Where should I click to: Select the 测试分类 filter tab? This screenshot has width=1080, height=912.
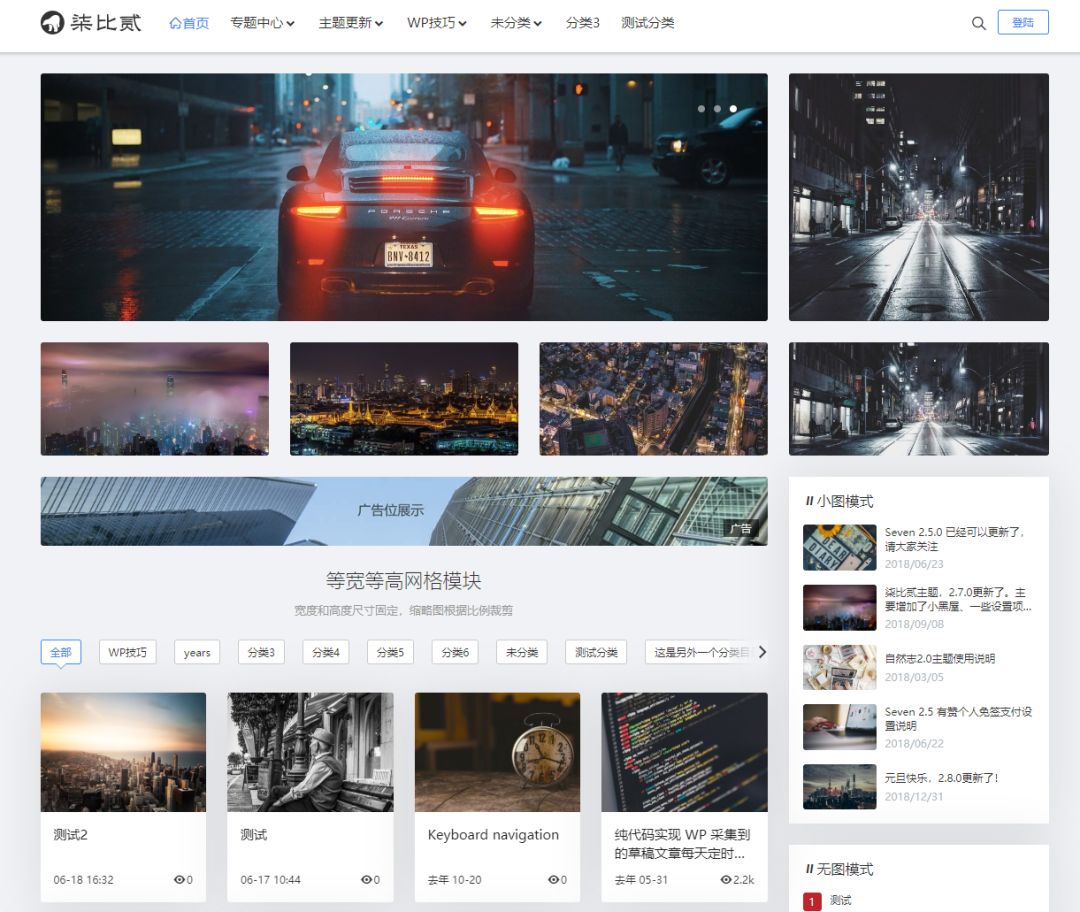click(596, 652)
